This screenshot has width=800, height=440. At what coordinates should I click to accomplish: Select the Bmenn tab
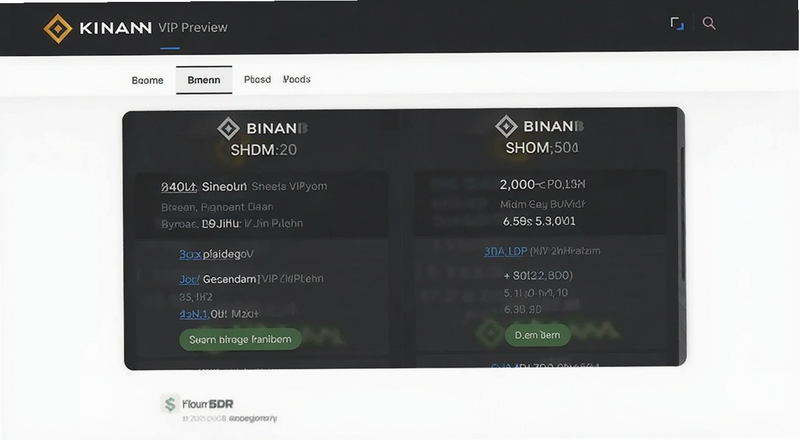[x=204, y=80]
